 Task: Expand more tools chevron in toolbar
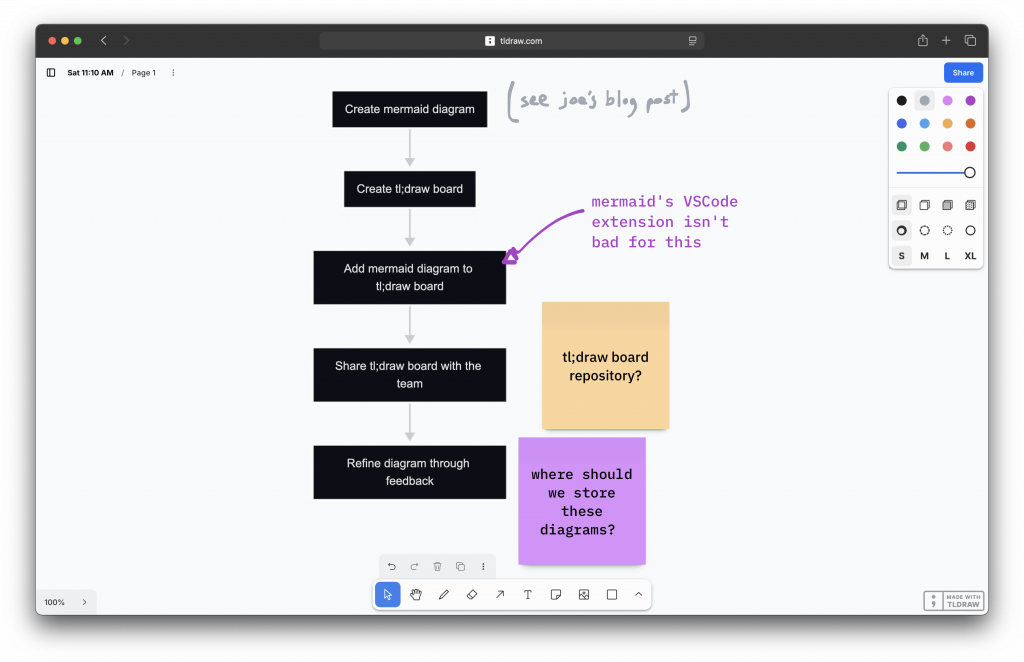638,595
